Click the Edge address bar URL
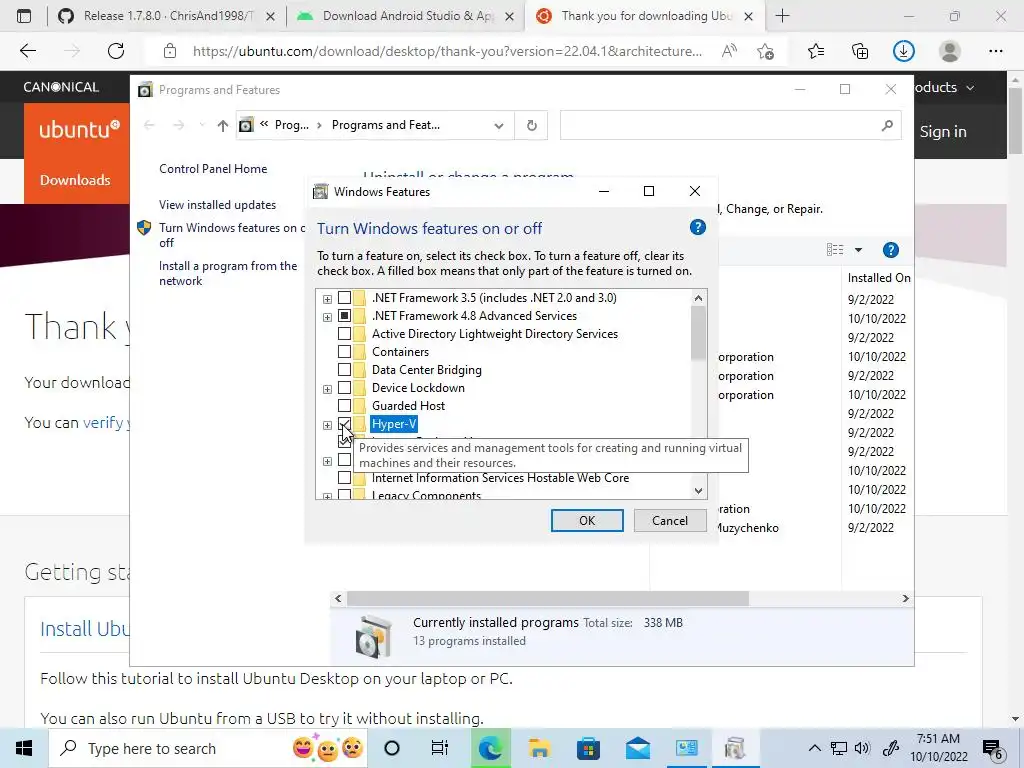This screenshot has width=1024, height=768. [447, 51]
